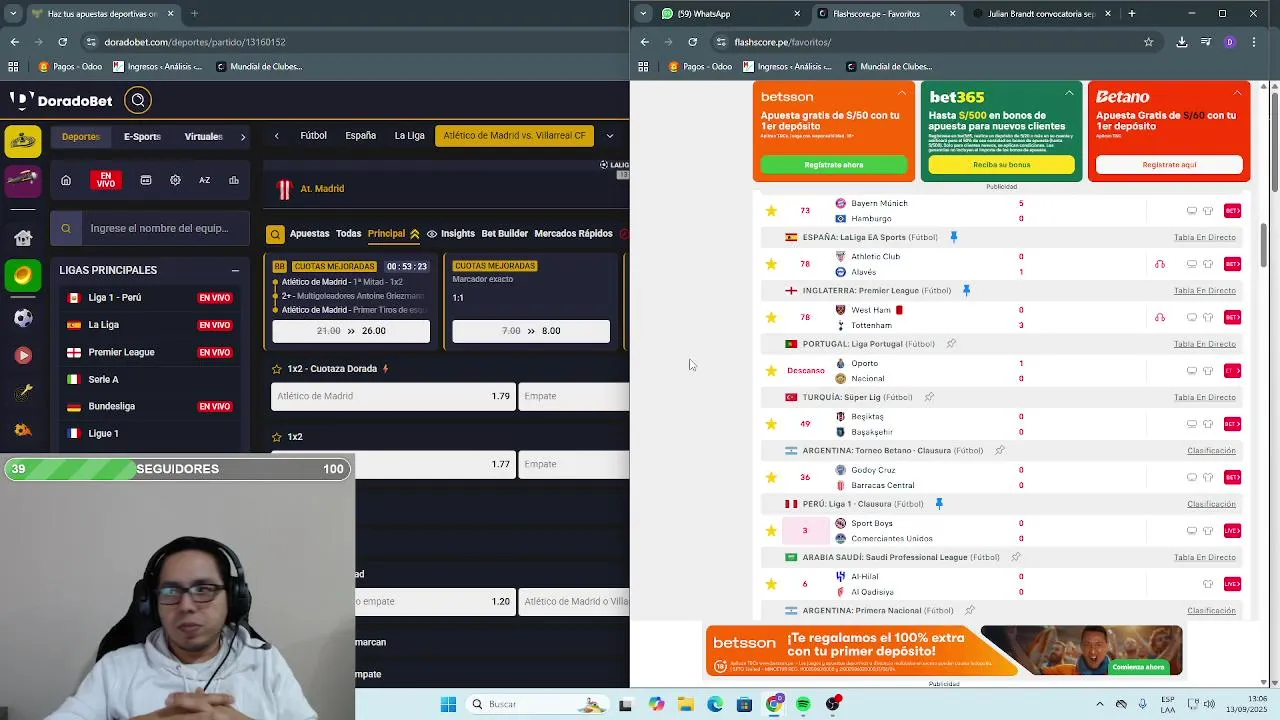Open audio commentary icon for West Ham match
The image size is (1280, 720).
click(x=1160, y=317)
